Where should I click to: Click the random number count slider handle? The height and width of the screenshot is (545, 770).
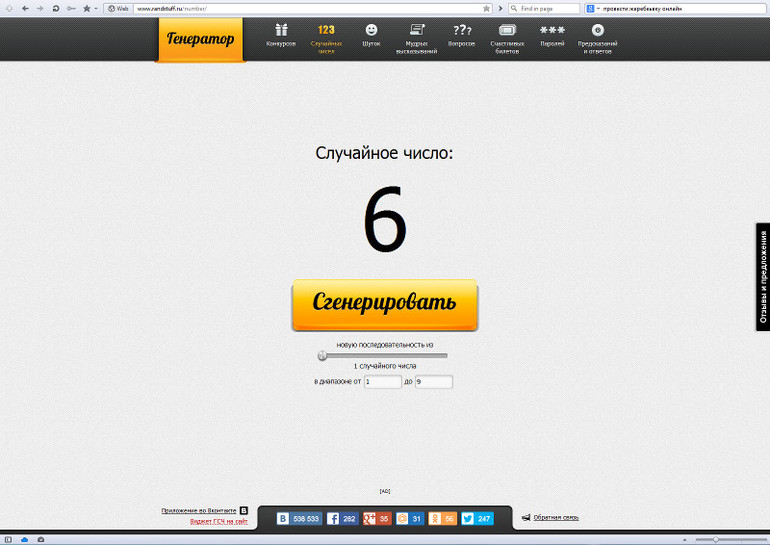pyautogui.click(x=322, y=355)
